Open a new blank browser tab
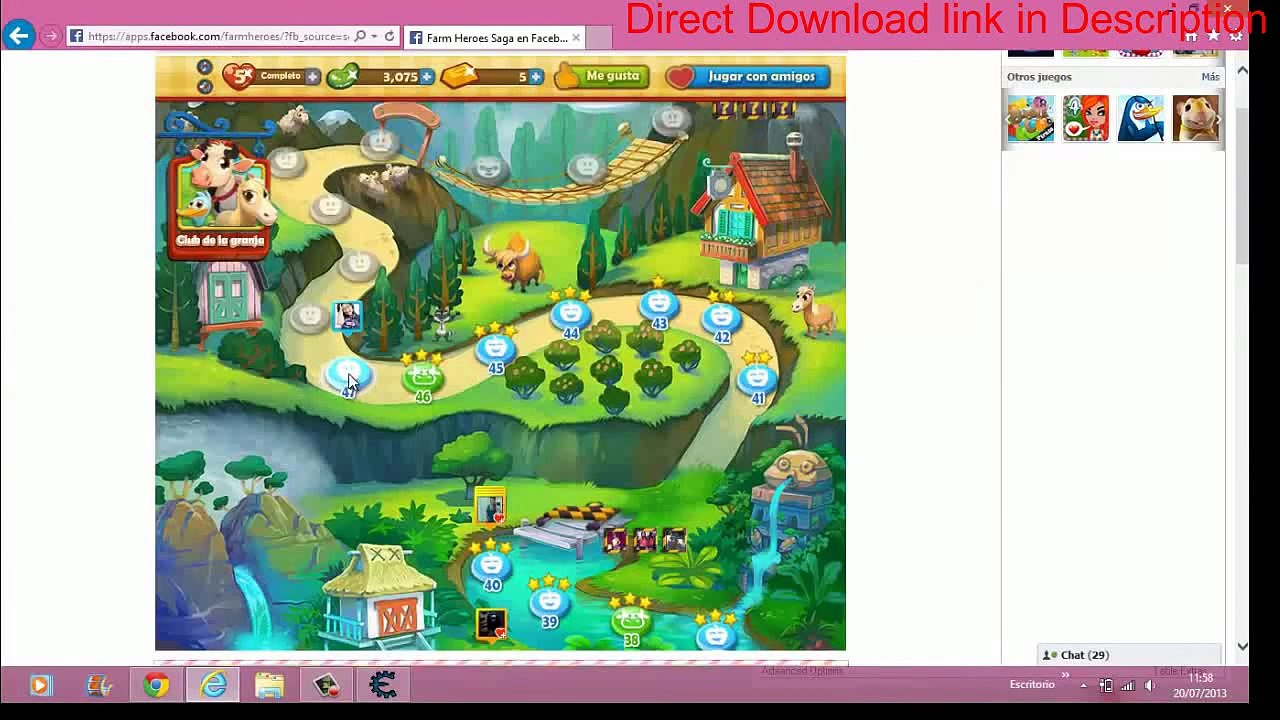This screenshot has height=720, width=1280. pos(598,38)
